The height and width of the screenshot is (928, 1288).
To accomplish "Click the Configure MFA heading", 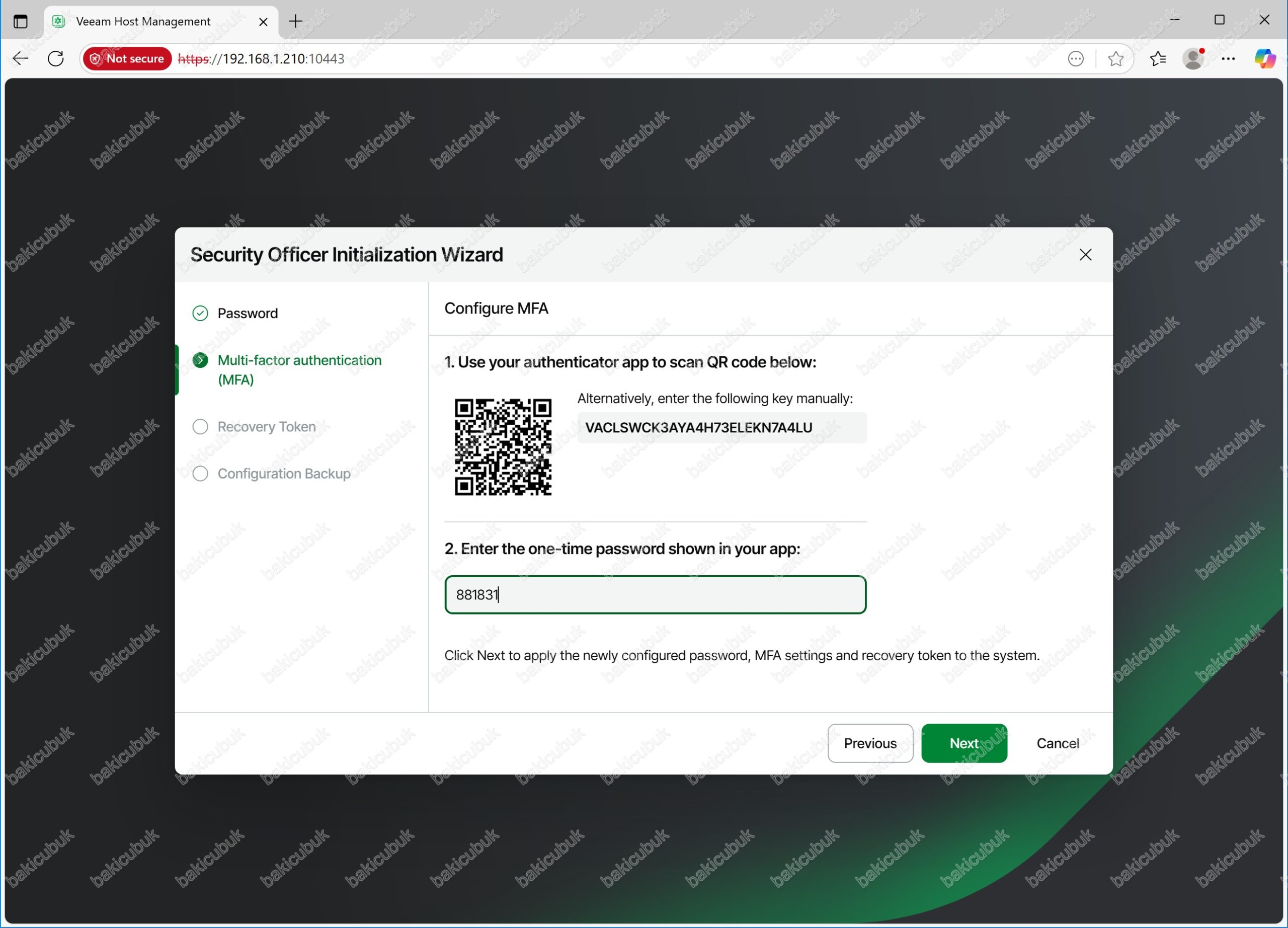I will pos(497,308).
